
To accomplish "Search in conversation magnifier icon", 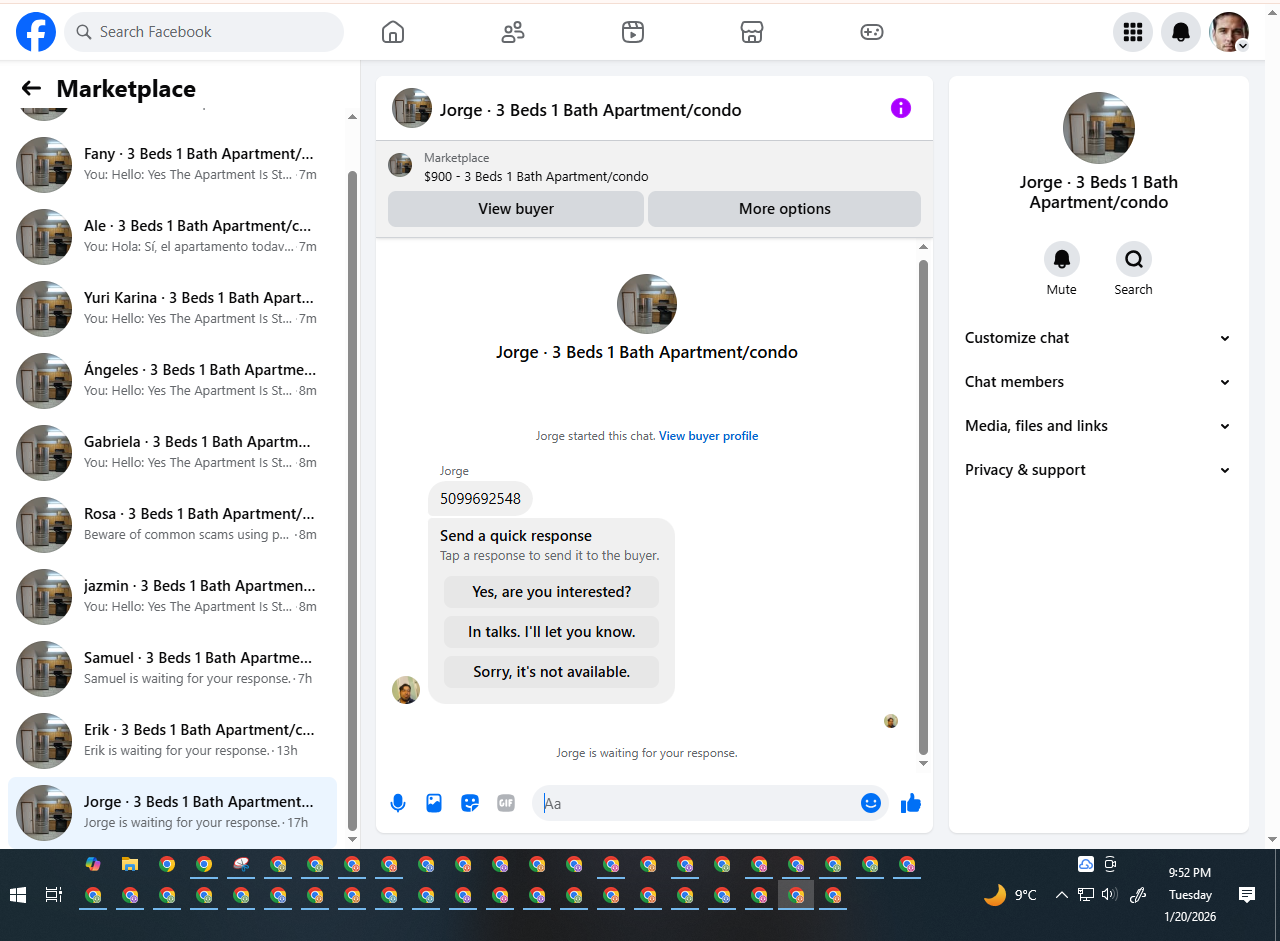I will (1134, 260).
